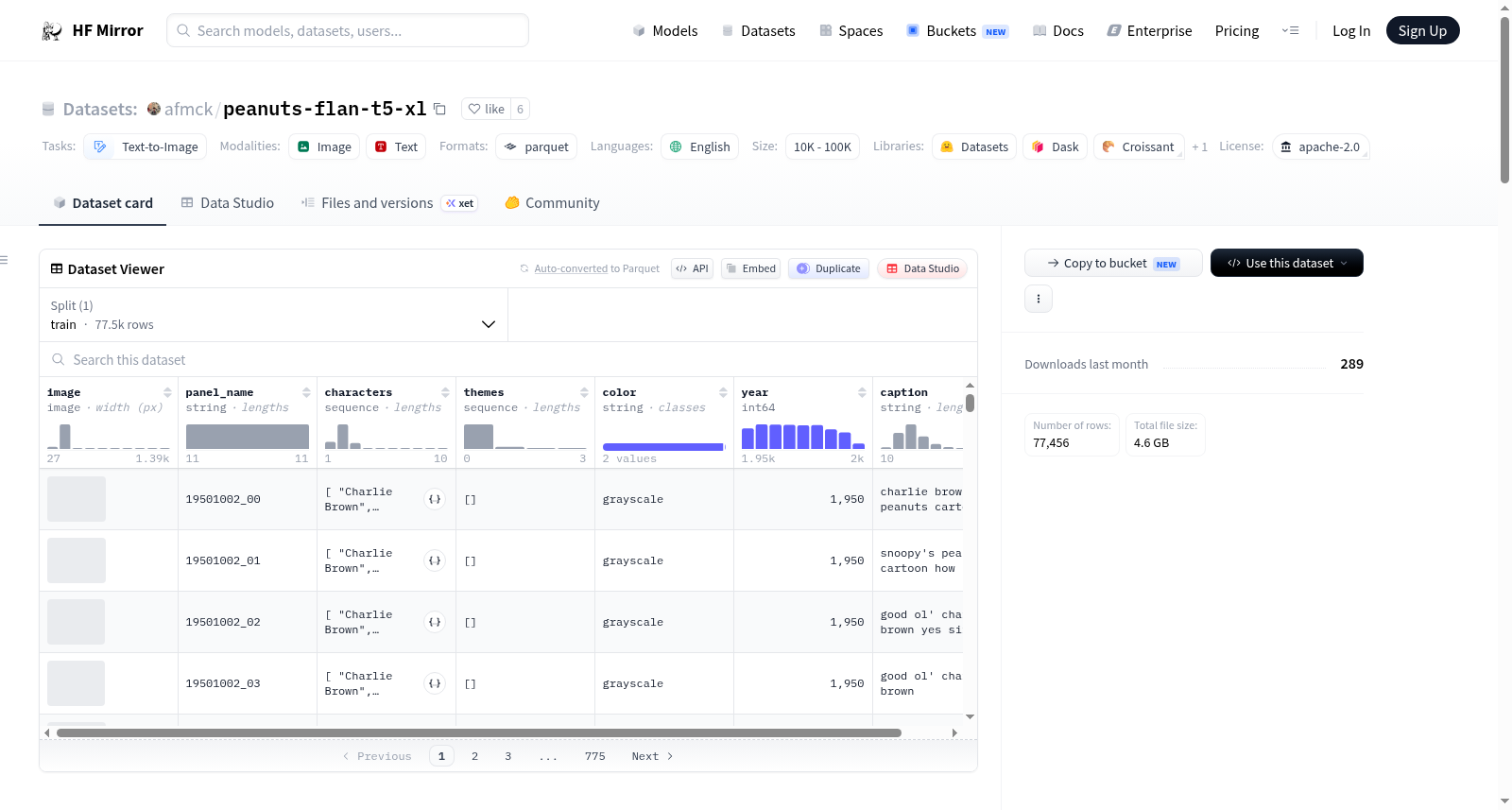Screen dimensions: 1512x810
Task: Sort by the characters column
Action: tap(445, 392)
